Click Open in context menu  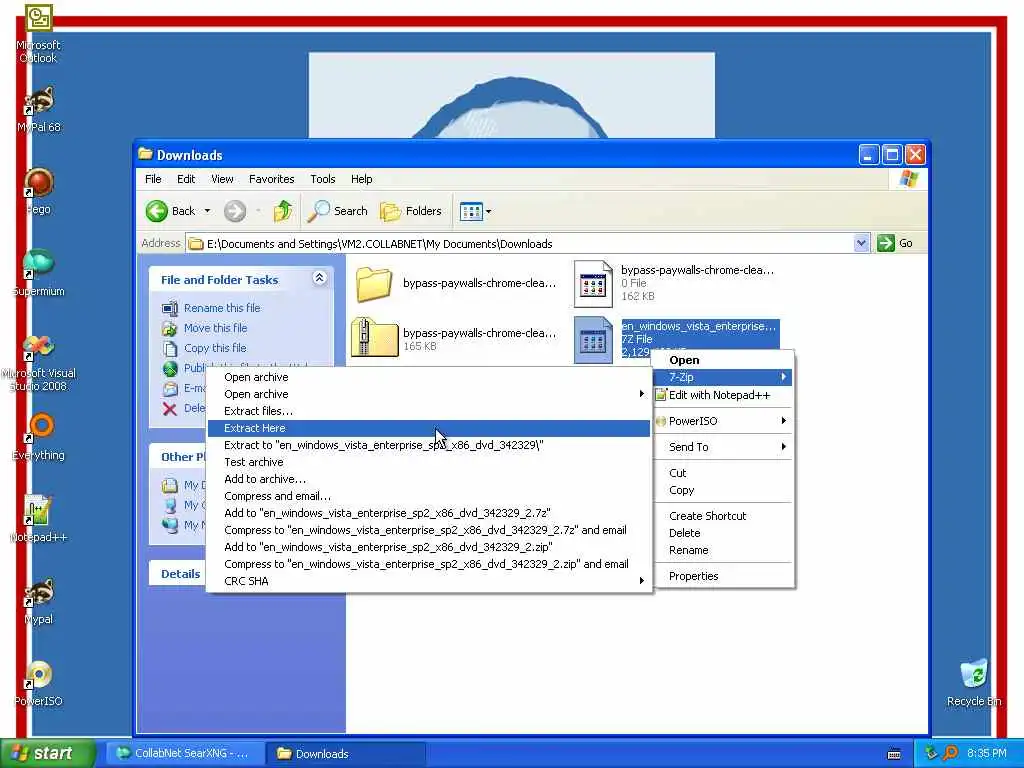[723, 360]
